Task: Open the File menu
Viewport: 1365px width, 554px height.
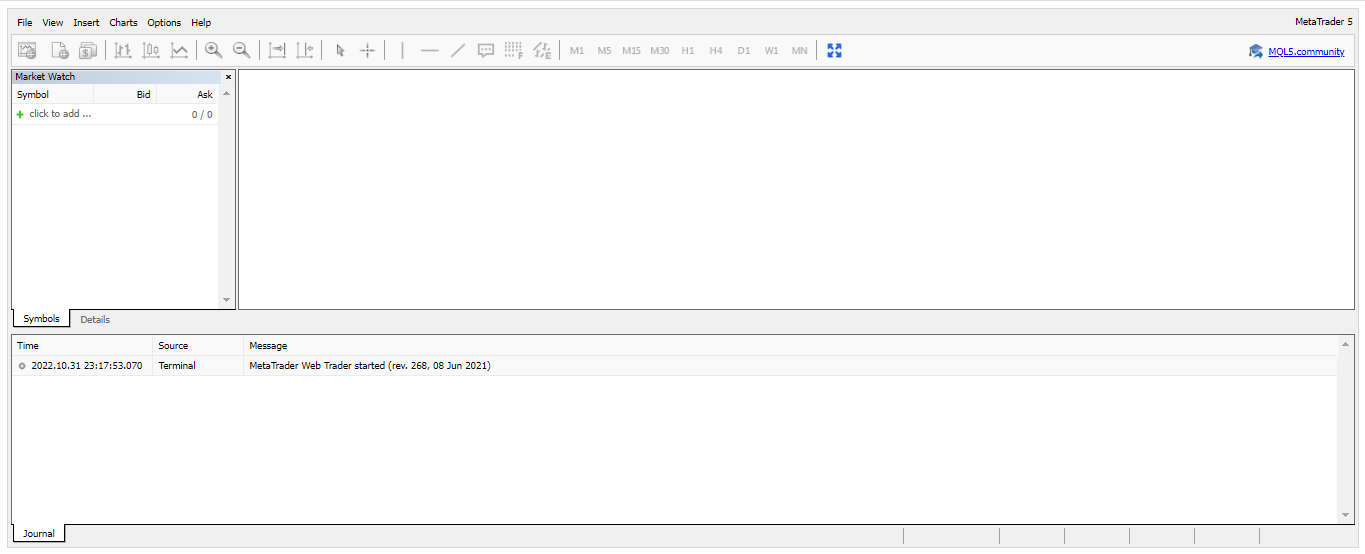Action: pyautogui.click(x=25, y=22)
